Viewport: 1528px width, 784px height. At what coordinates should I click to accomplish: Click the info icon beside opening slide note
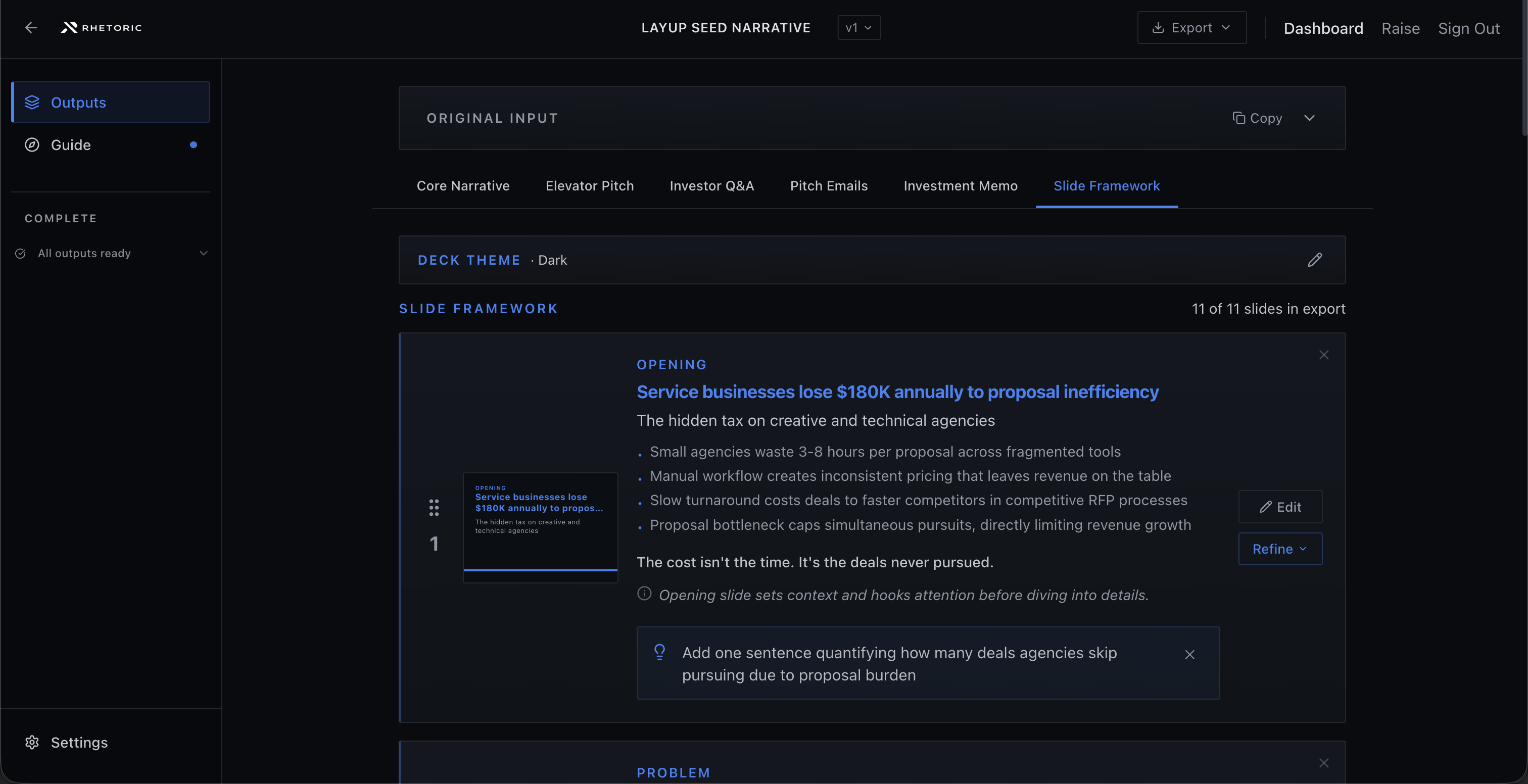tap(644, 594)
